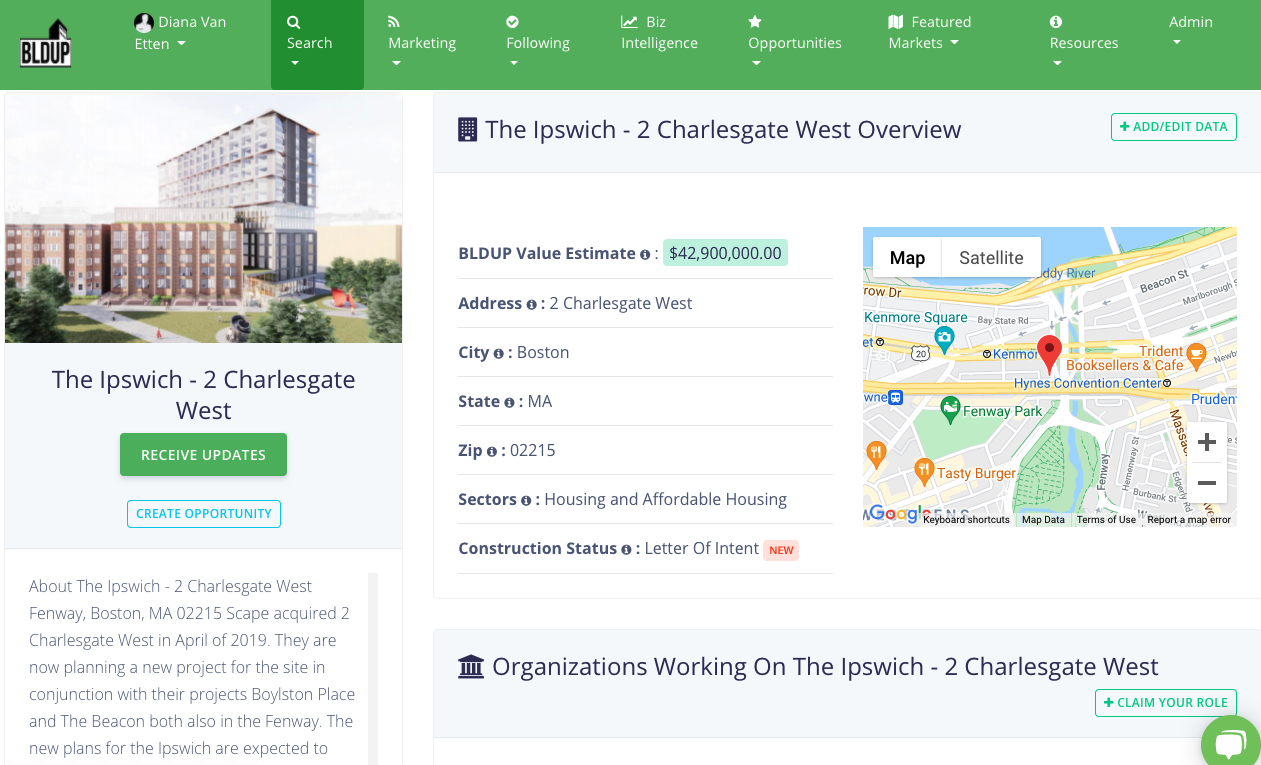Switch map to default Map view
This screenshot has width=1261, height=765.
(907, 258)
